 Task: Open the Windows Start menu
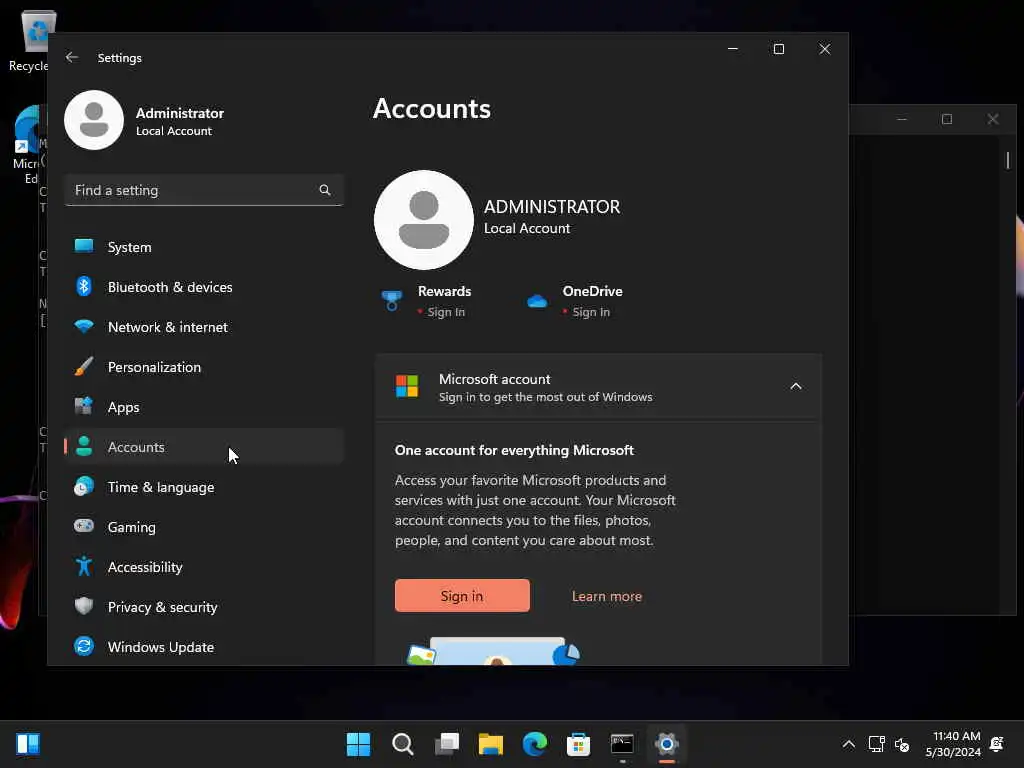click(x=359, y=744)
